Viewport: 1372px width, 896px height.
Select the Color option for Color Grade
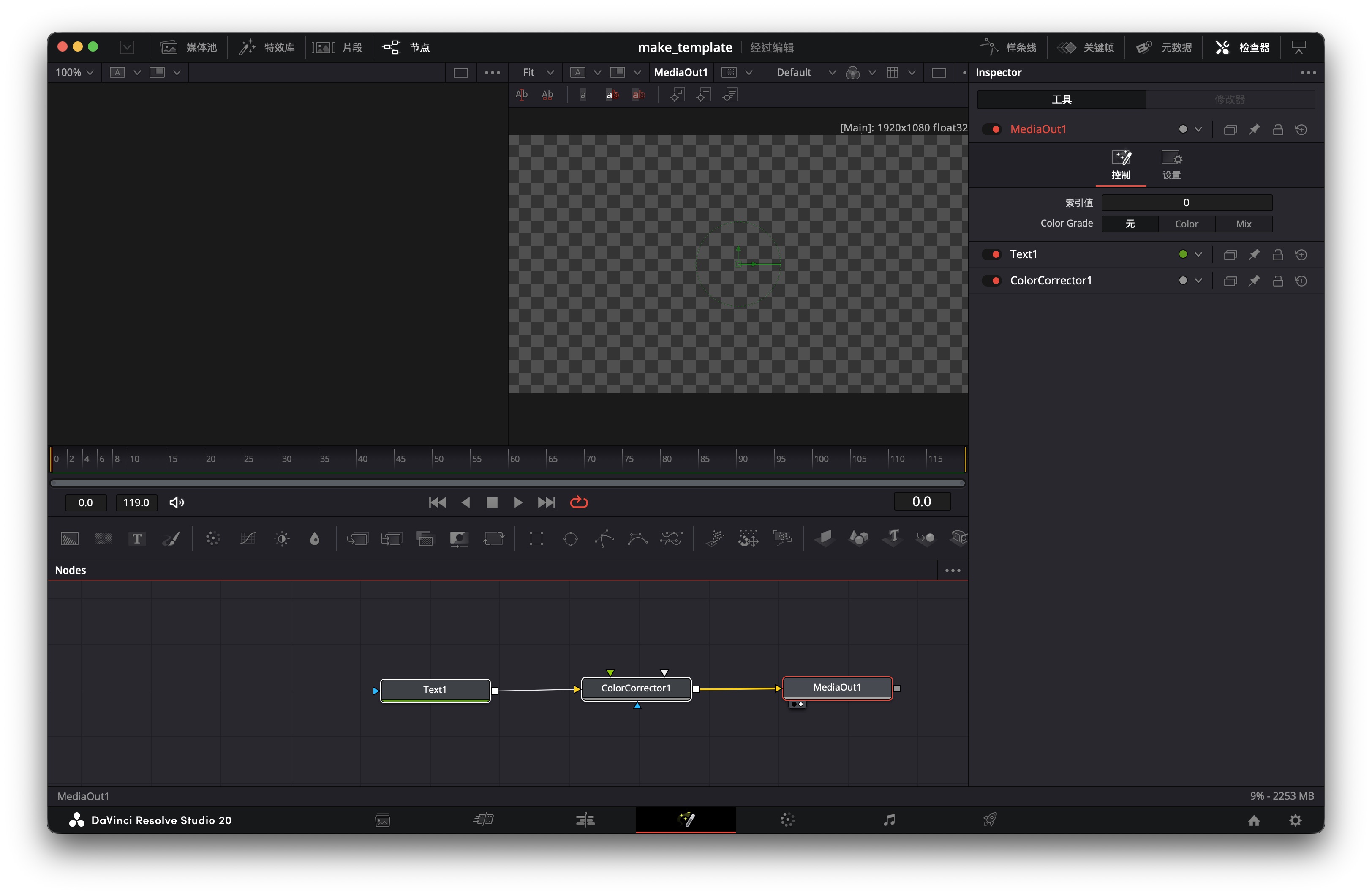click(1186, 224)
